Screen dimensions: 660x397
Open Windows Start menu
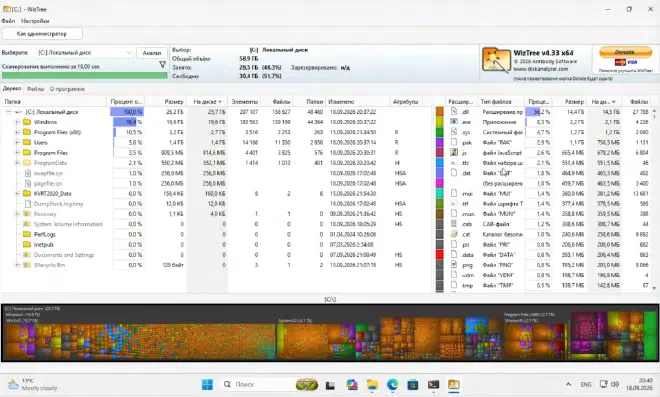[207, 384]
